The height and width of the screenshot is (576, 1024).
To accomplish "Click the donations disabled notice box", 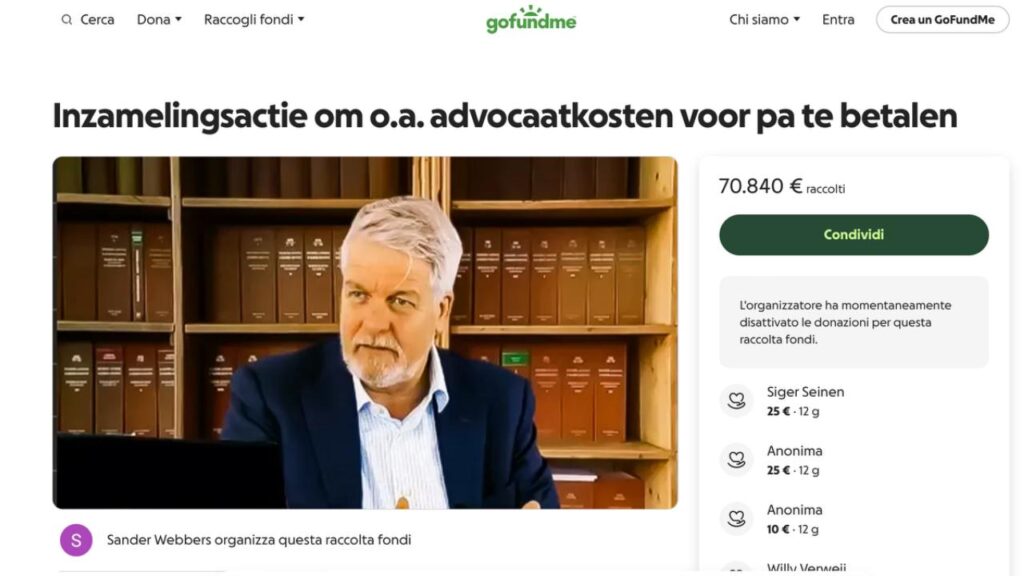I will coord(854,322).
